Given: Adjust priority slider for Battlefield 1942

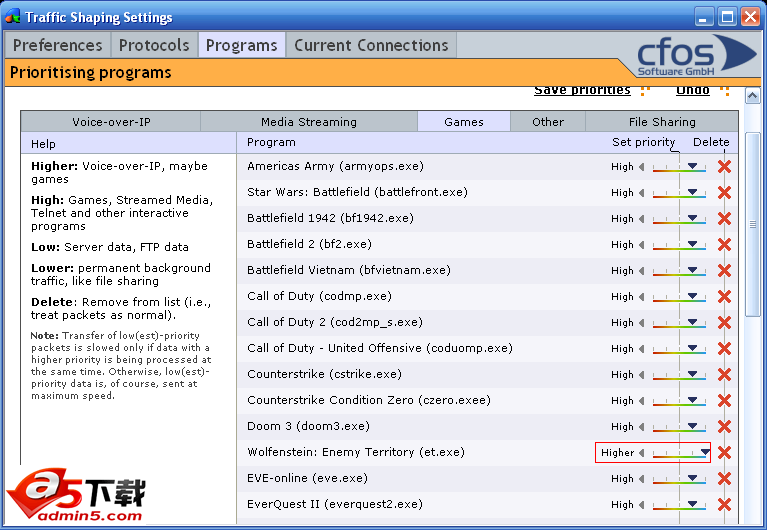Looking at the screenshot, I should click(x=679, y=219).
